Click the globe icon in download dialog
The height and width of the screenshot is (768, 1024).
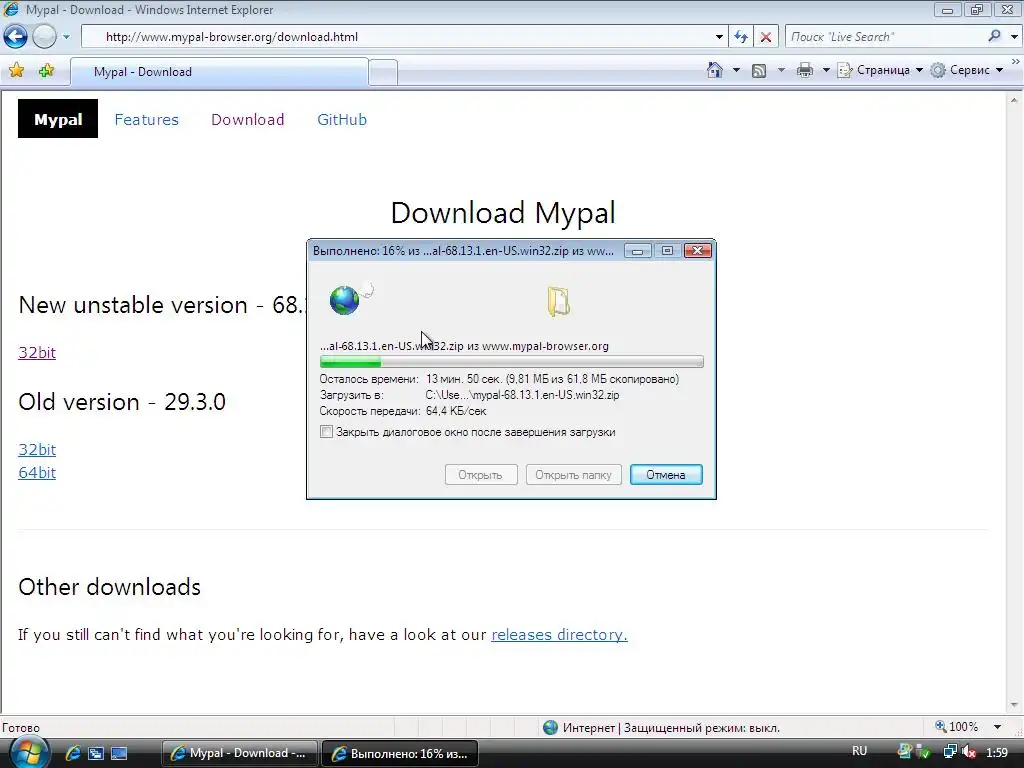click(345, 300)
